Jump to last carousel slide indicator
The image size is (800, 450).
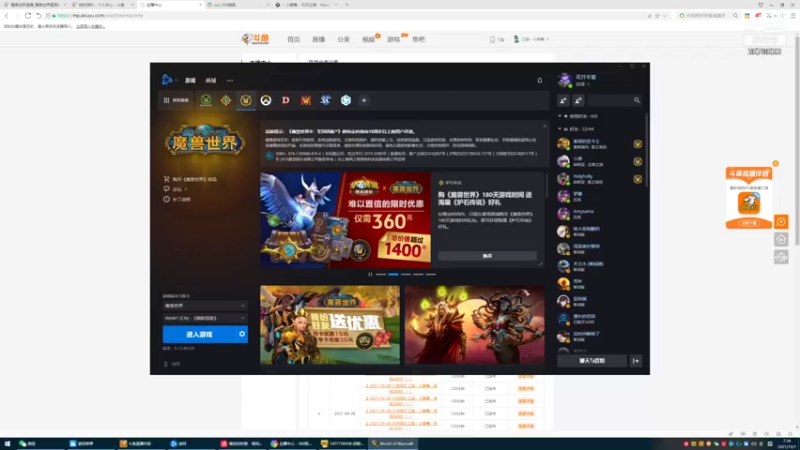tap(431, 274)
